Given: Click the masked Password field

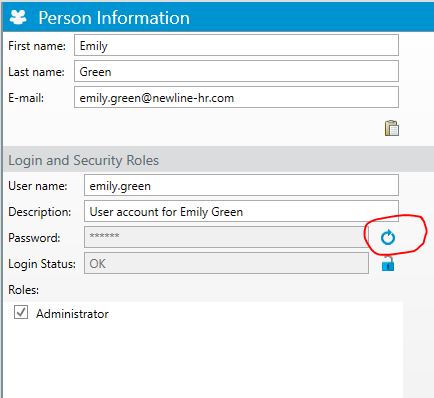Looking at the screenshot, I should click(x=226, y=237).
